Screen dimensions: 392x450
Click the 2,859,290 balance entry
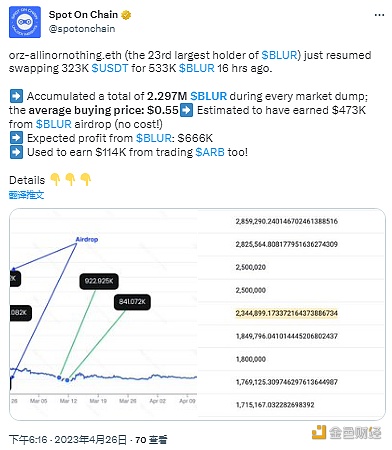click(286, 221)
